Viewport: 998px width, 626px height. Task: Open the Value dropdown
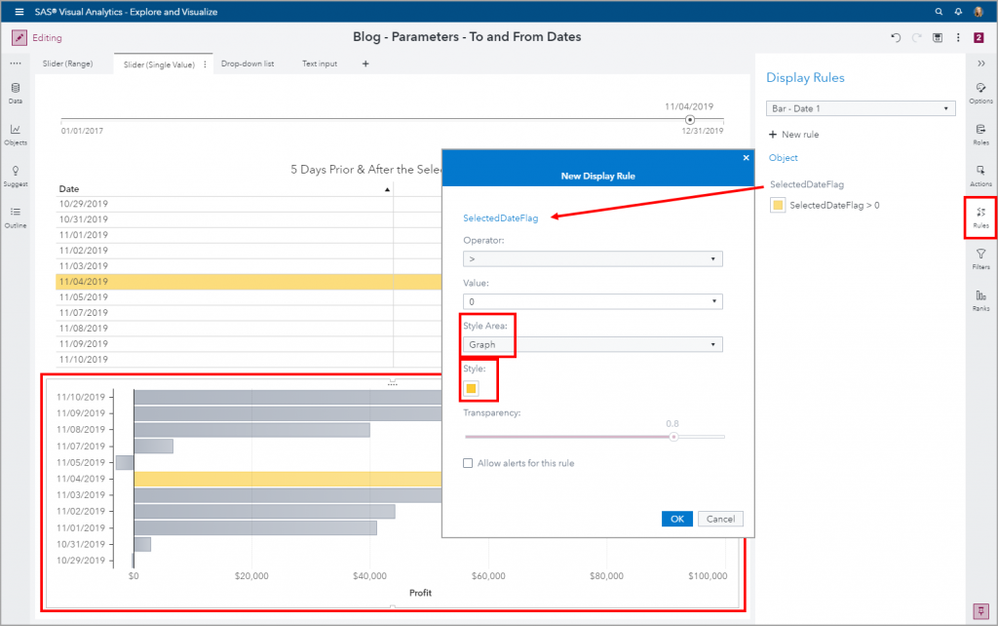point(593,302)
